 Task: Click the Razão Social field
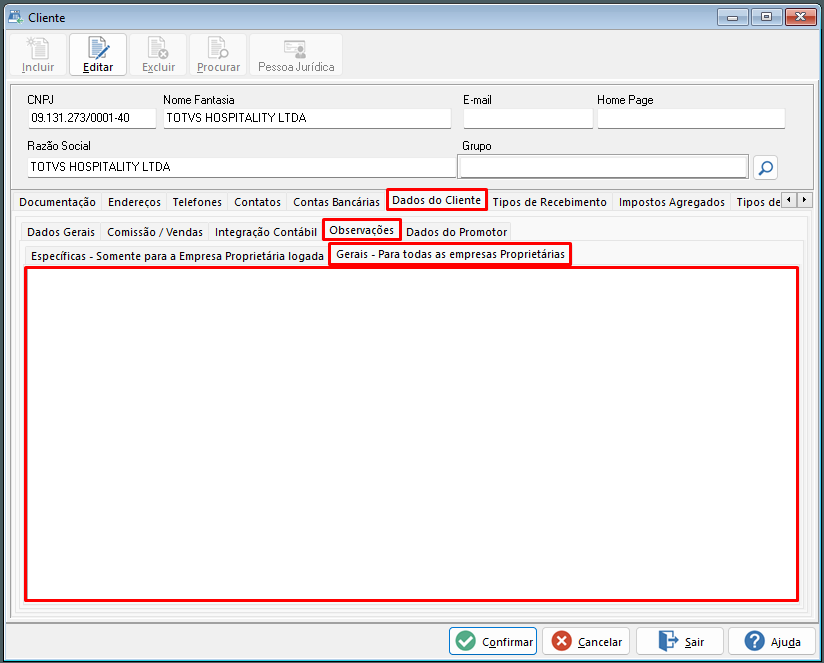tap(241, 167)
